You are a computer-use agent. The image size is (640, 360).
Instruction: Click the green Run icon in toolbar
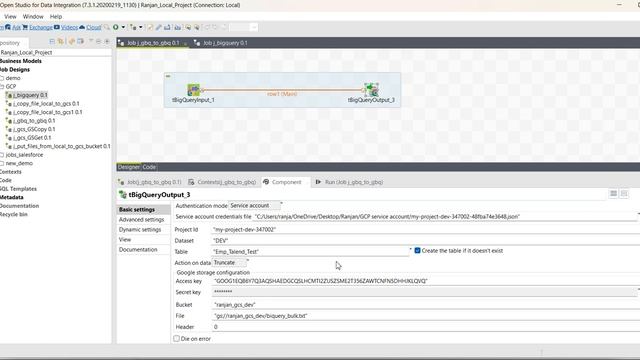[x=116, y=27]
